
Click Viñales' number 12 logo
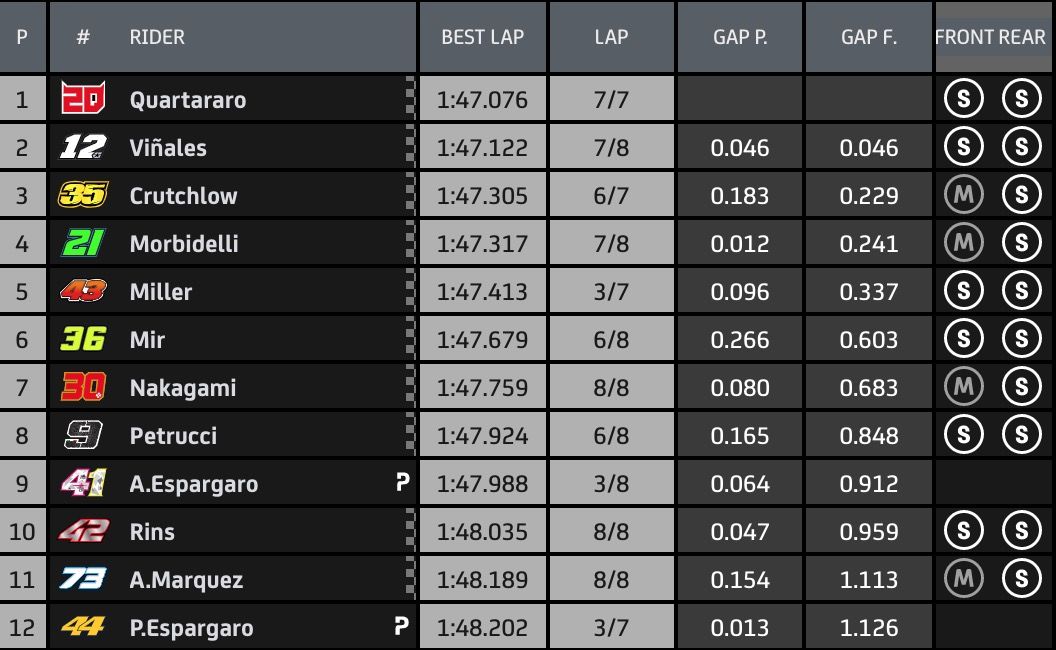(x=83, y=147)
